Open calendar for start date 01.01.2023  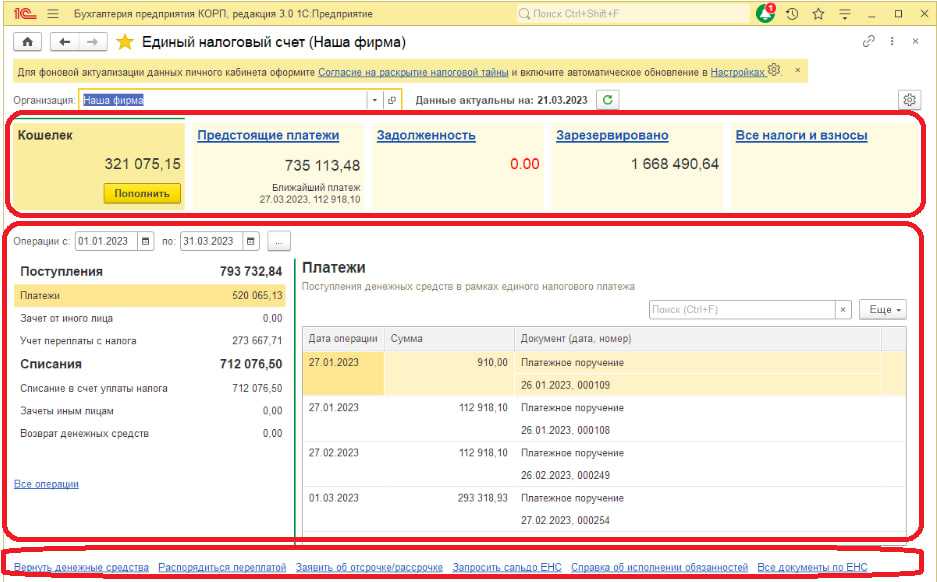pos(147,241)
